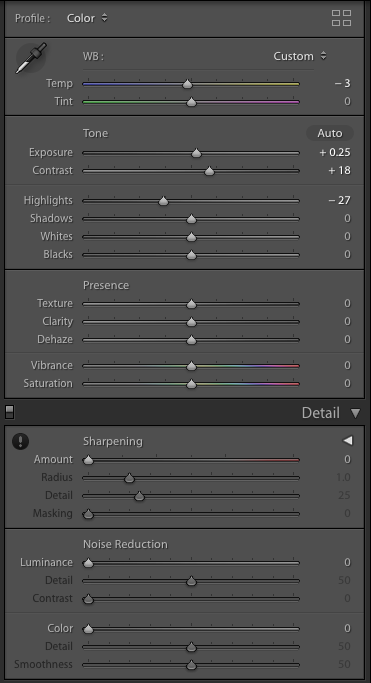Click the Temp slider handle

coord(187,84)
